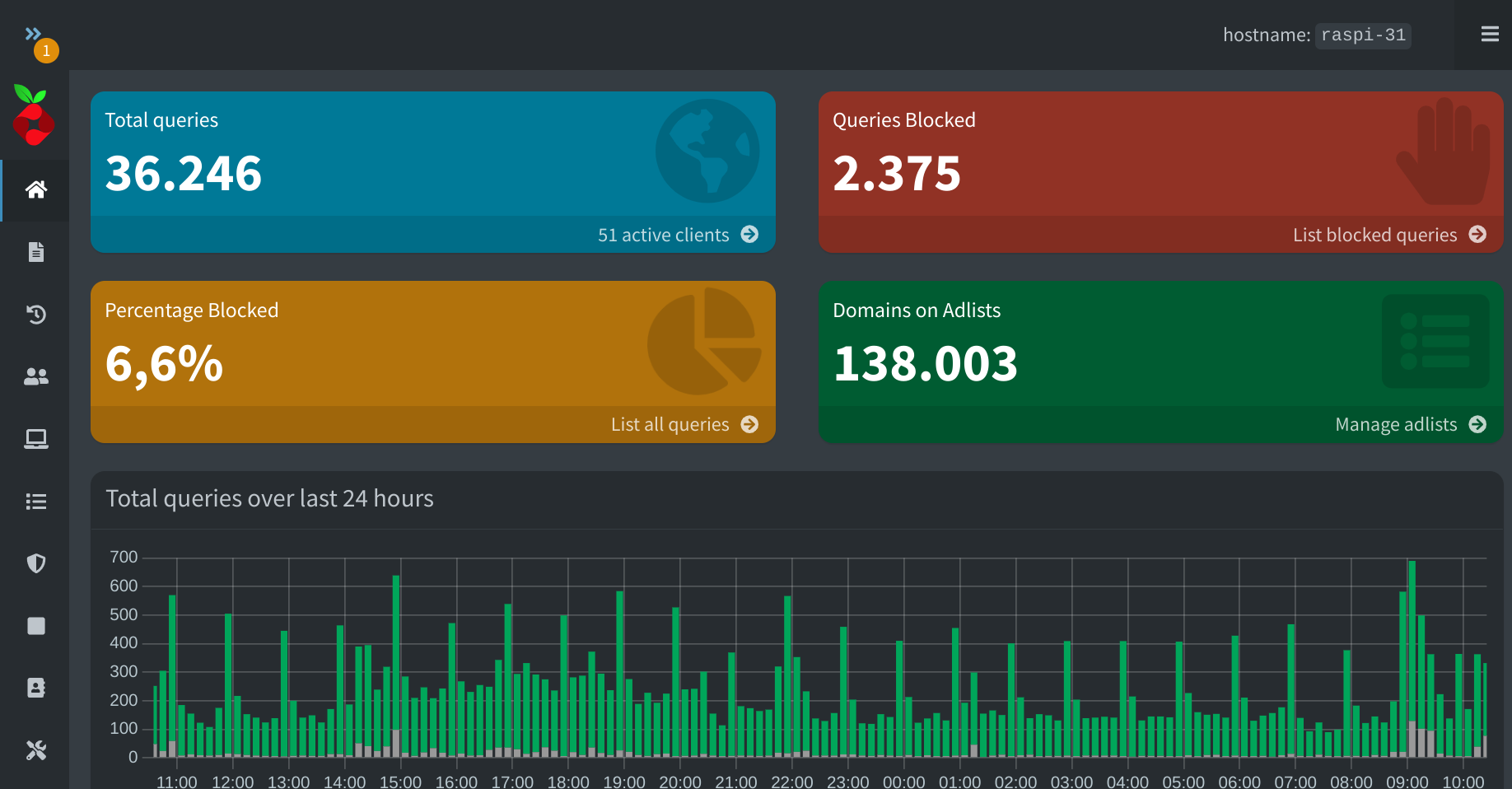Click the 09:00 label on chart timeline
This screenshot has width=1512, height=789.
[x=1407, y=781]
